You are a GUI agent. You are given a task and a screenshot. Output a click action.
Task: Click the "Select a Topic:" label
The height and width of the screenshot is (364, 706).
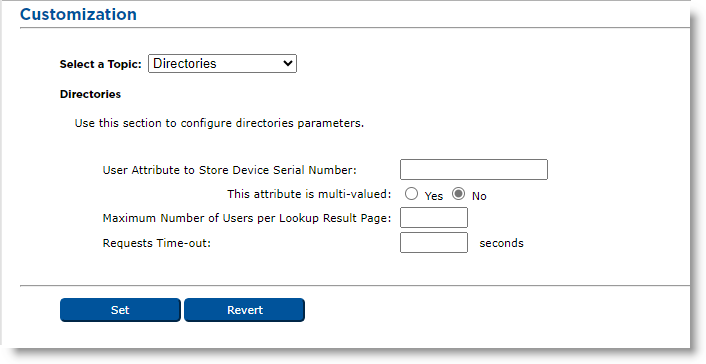(x=101, y=64)
